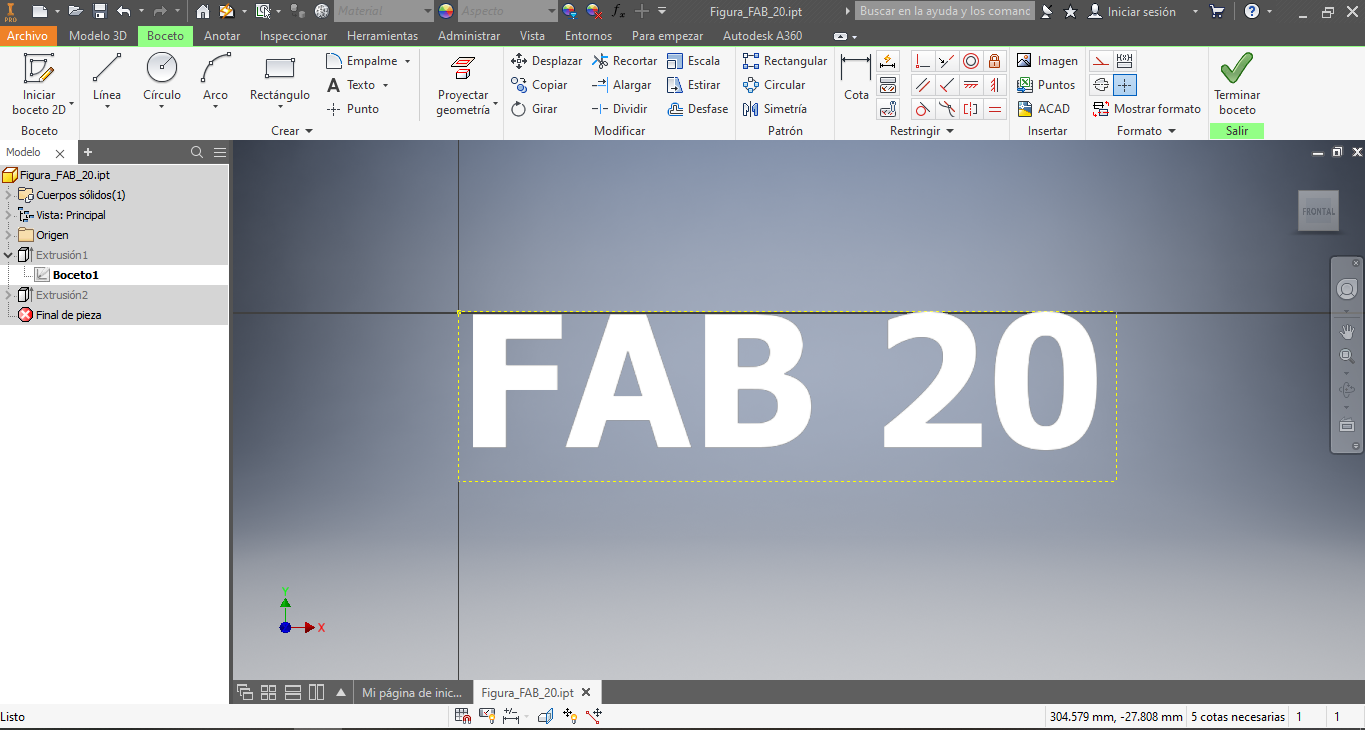Click the Undo arrow icon
The height and width of the screenshot is (730, 1366).
click(124, 11)
